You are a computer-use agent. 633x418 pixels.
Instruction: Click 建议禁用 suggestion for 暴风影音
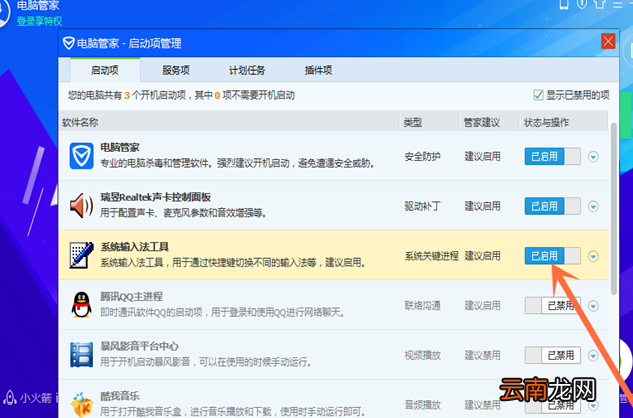click(482, 355)
